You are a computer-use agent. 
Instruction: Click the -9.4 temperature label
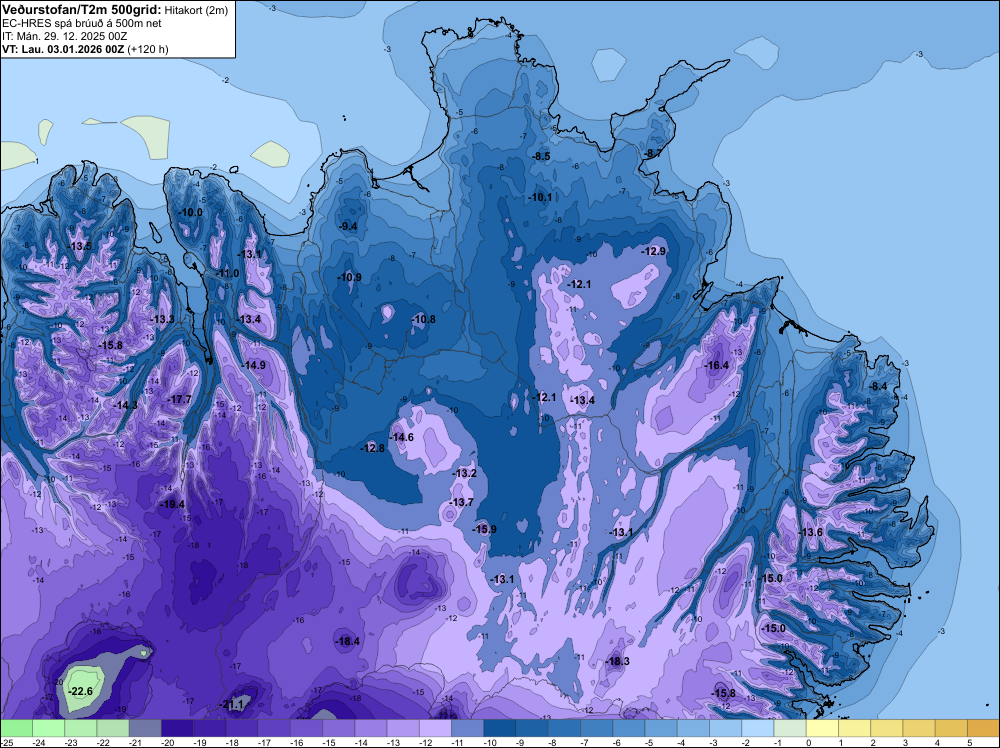point(348,226)
